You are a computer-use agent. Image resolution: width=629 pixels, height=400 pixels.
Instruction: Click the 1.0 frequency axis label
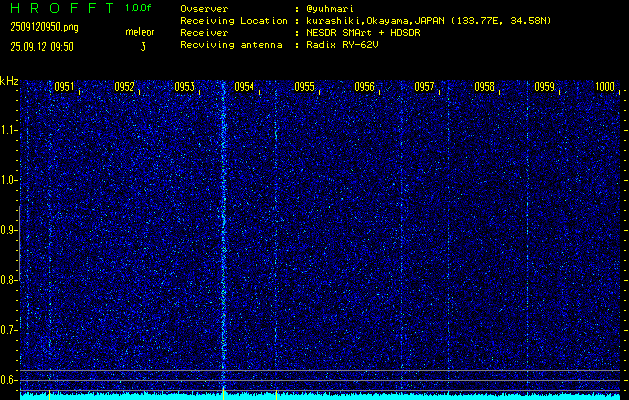tap(7, 181)
